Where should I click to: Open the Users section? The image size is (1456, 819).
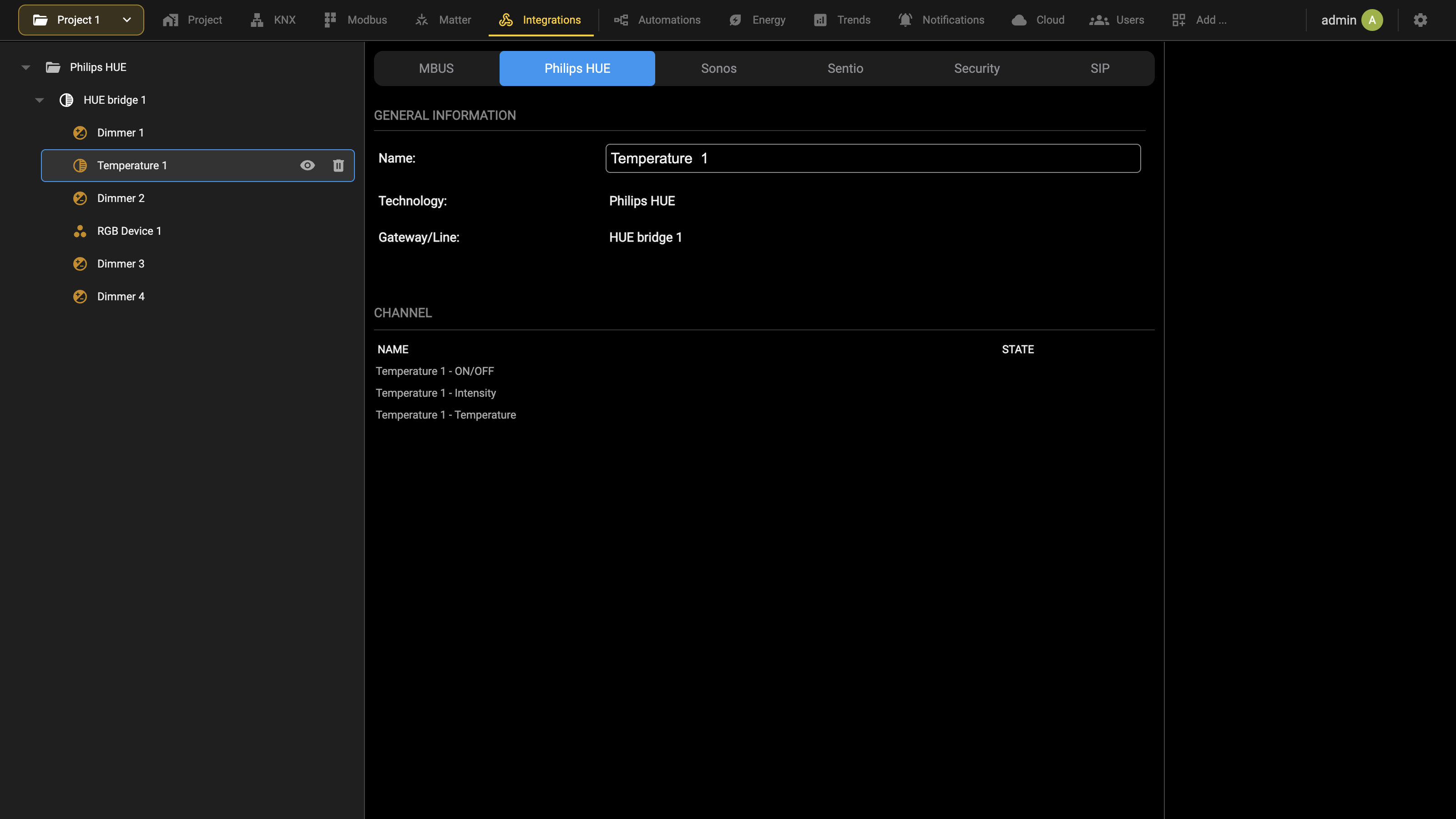coord(1117,20)
